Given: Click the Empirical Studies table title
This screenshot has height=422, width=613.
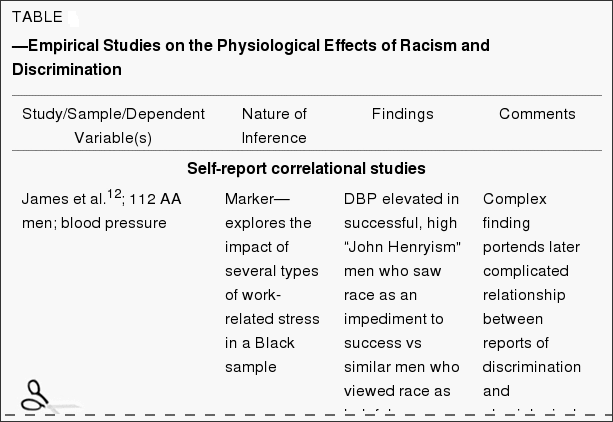Looking at the screenshot, I should tap(251, 57).
